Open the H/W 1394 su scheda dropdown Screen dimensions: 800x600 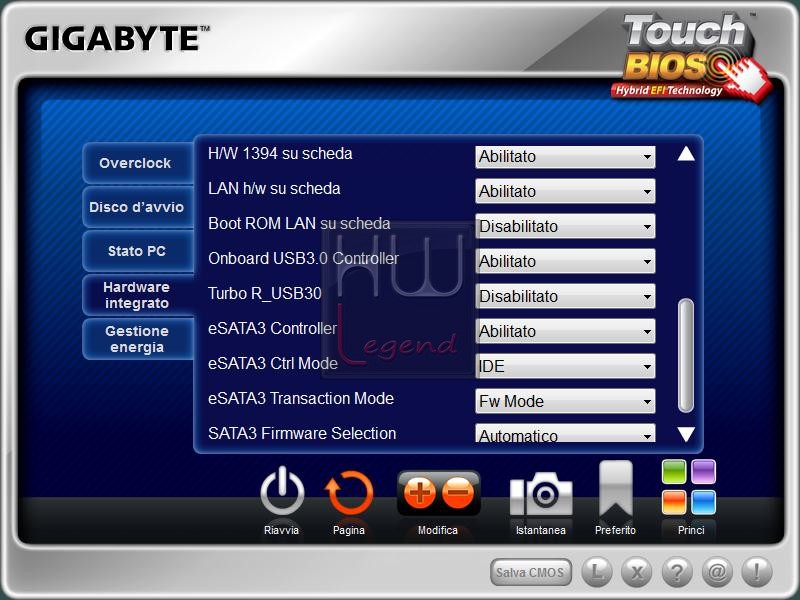click(x=565, y=157)
